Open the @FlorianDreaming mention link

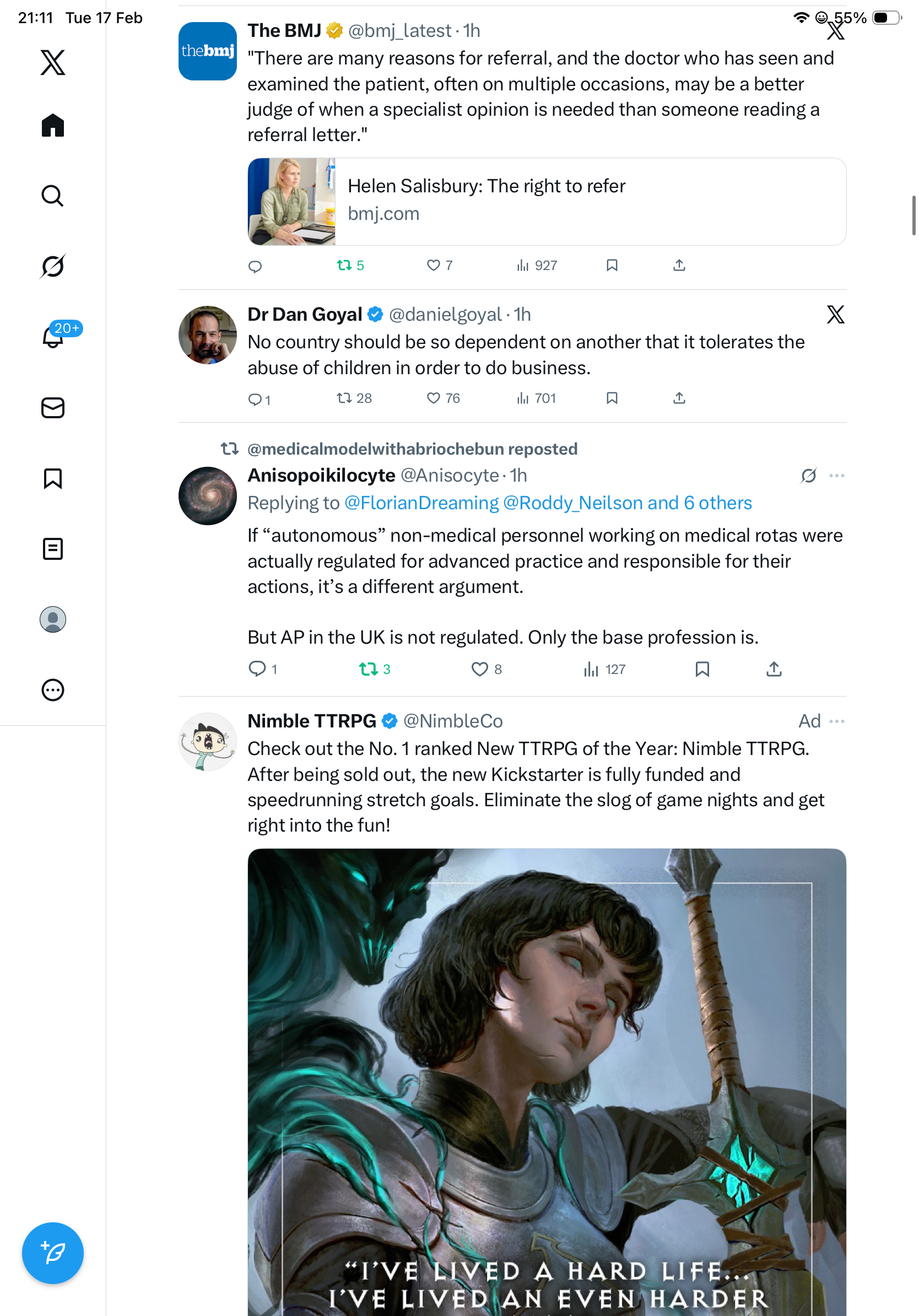coord(421,503)
